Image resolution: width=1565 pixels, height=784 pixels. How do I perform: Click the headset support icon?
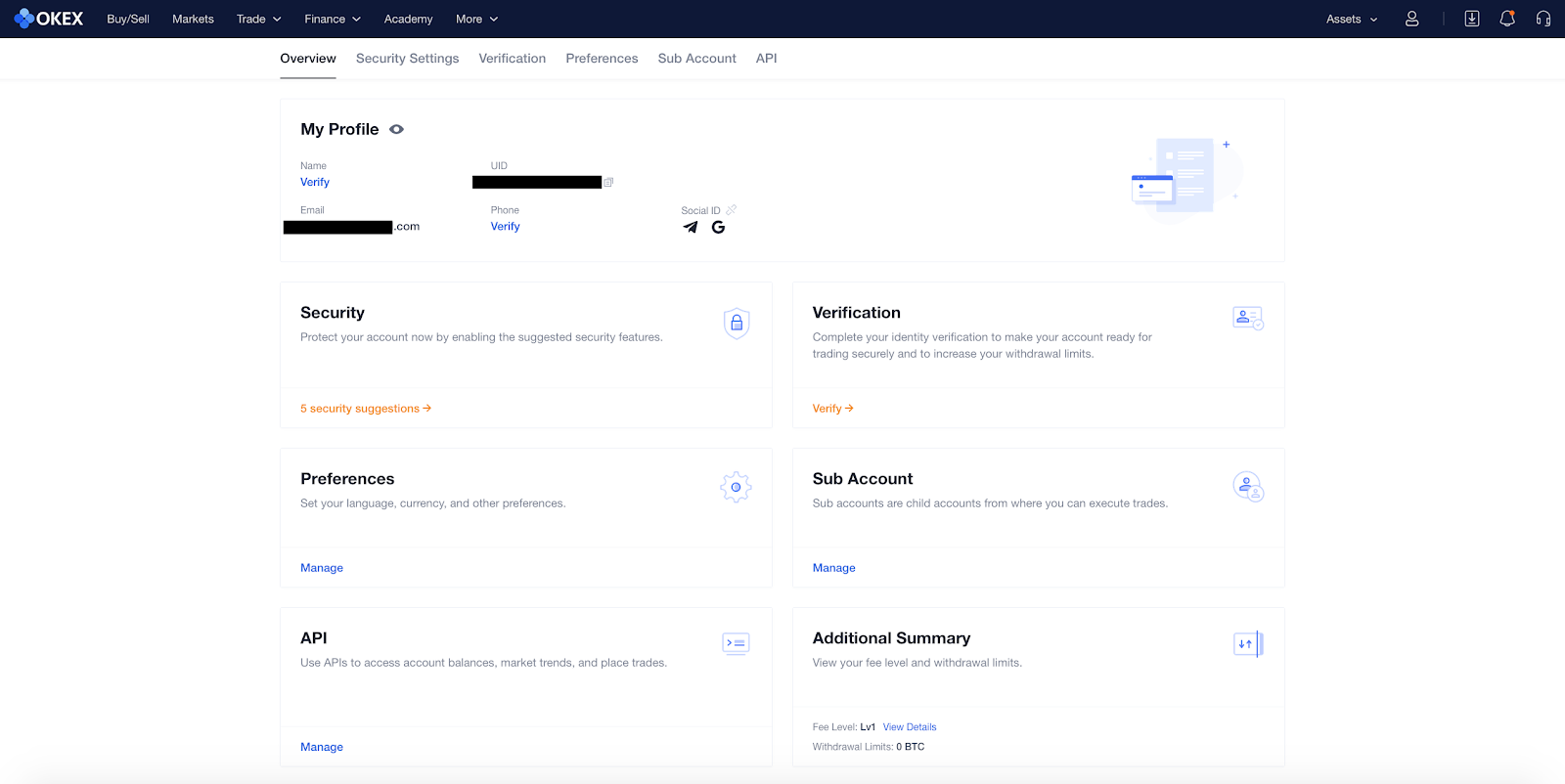[1543, 19]
